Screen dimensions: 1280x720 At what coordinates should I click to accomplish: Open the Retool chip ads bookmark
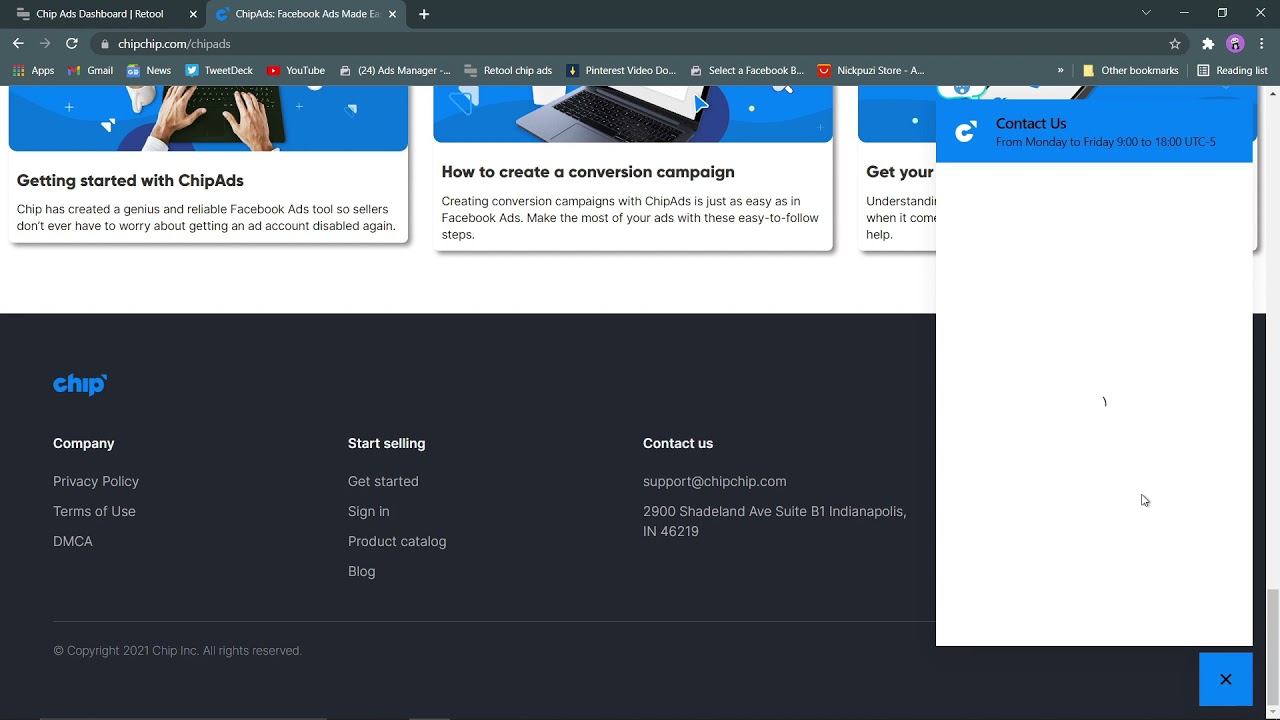508,70
